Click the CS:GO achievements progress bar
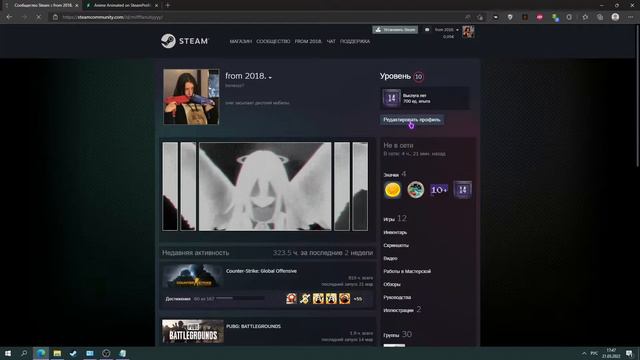This screenshot has width=640, height=360. [x=240, y=299]
